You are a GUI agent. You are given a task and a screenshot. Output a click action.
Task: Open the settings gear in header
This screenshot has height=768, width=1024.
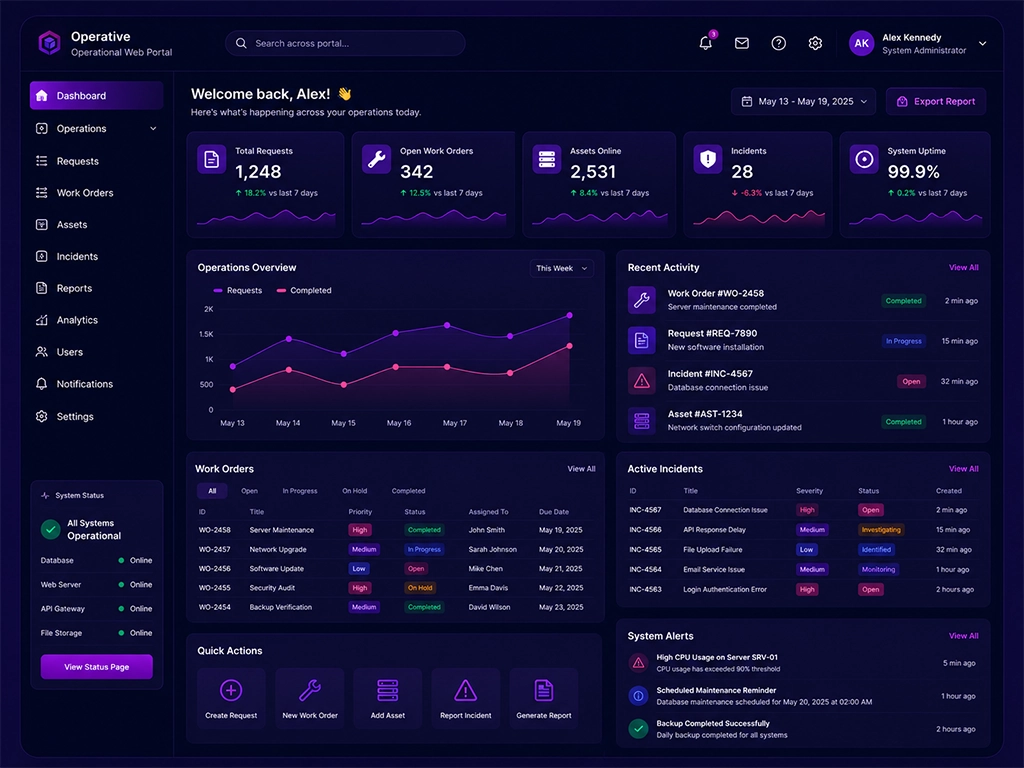pyautogui.click(x=815, y=43)
